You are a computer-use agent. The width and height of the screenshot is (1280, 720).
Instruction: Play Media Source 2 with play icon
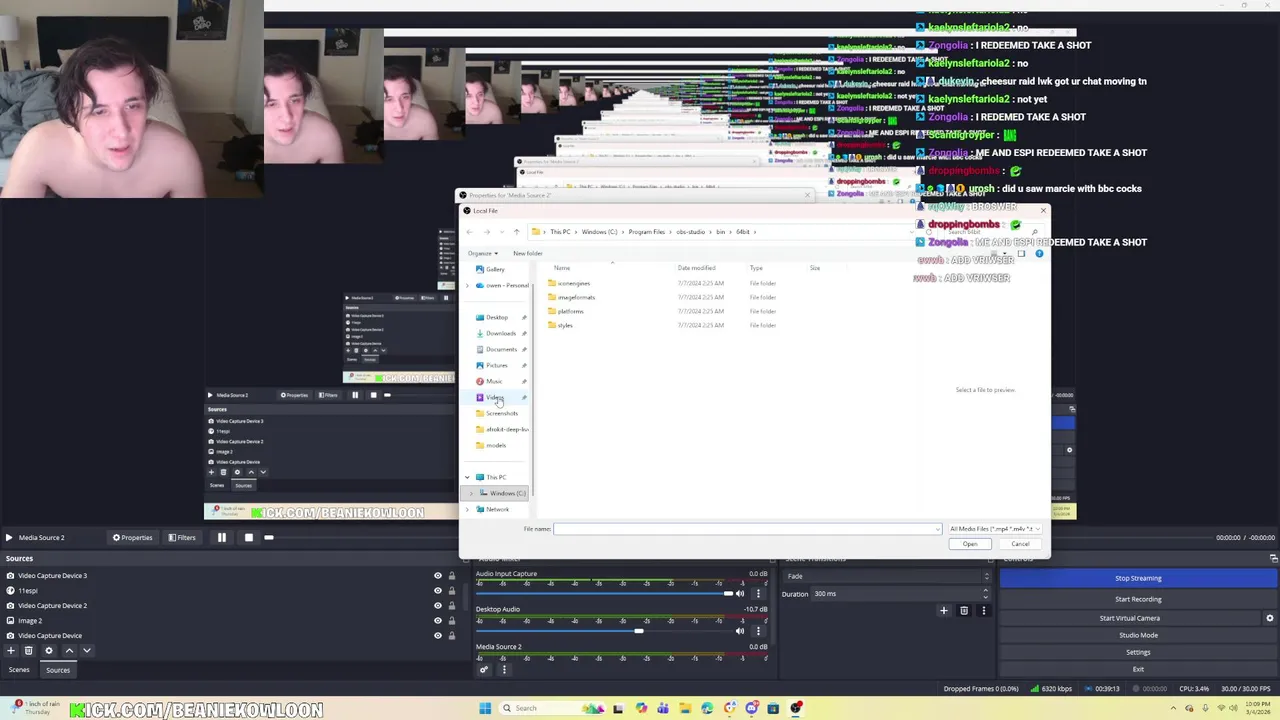point(9,537)
